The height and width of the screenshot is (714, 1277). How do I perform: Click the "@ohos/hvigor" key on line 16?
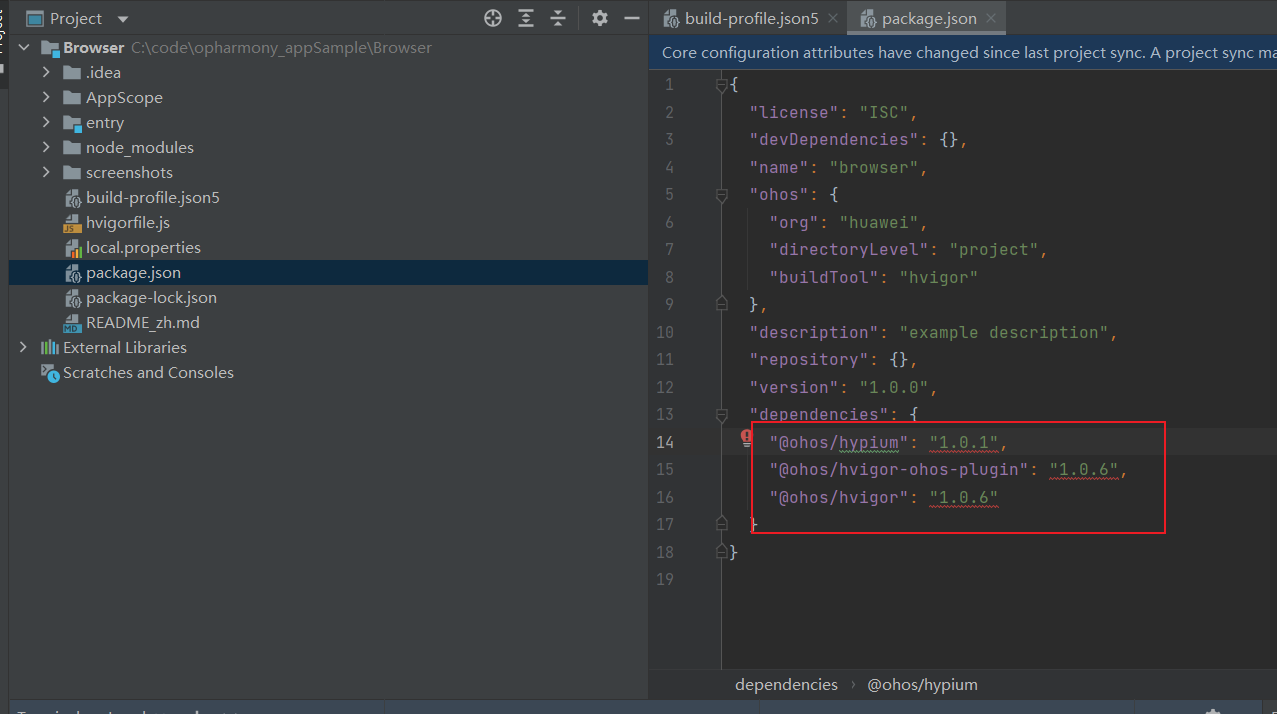point(838,497)
